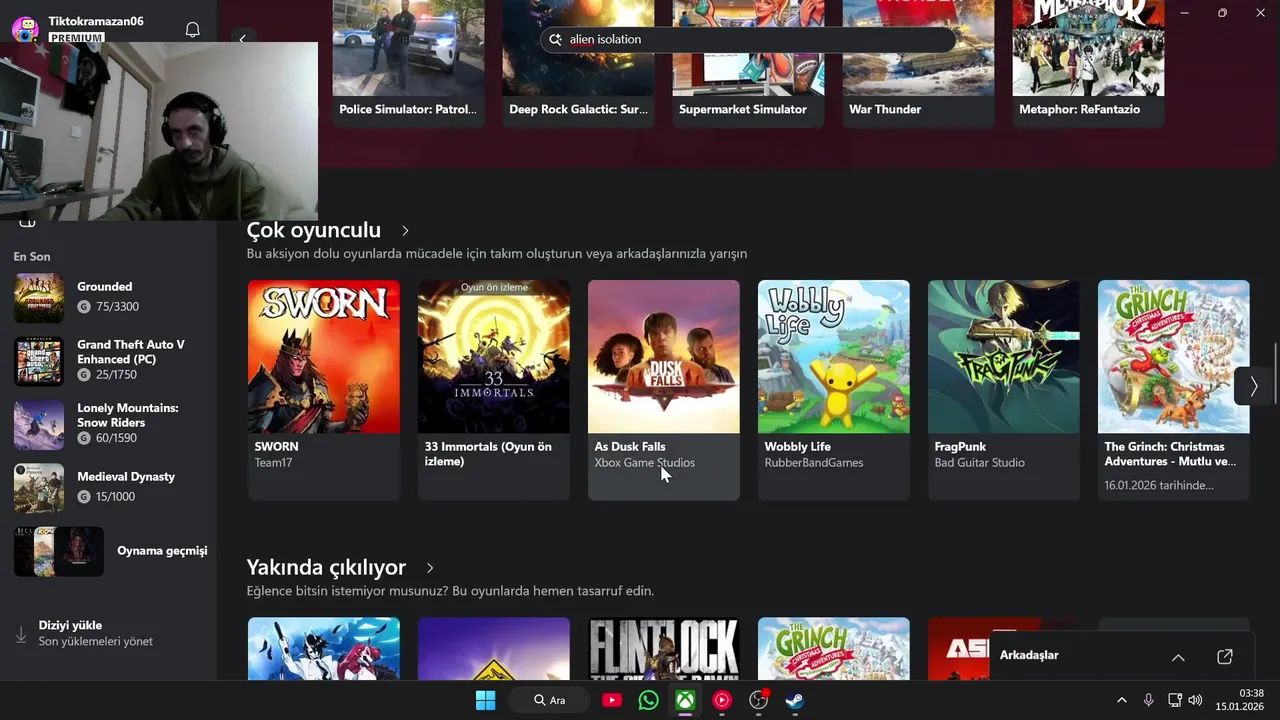The image size is (1280, 720).
Task: Click the Team17 publisher text
Action: (x=273, y=463)
